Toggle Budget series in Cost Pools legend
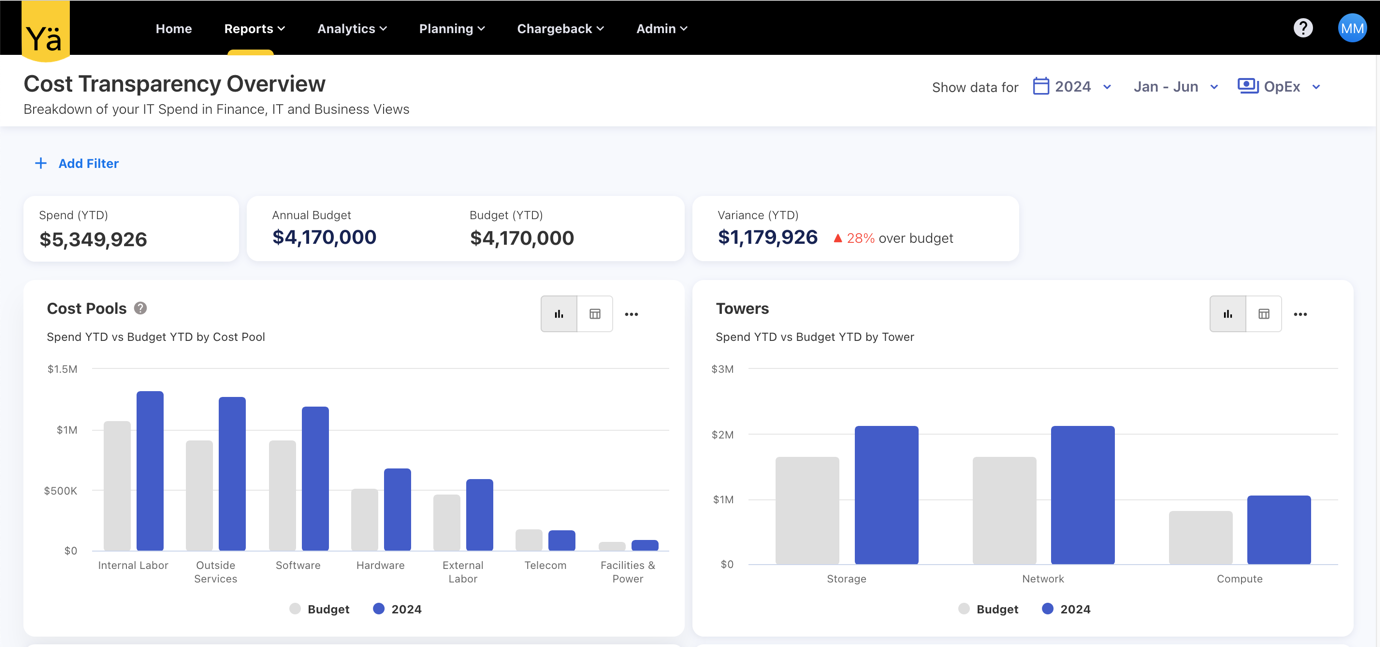 coord(320,609)
